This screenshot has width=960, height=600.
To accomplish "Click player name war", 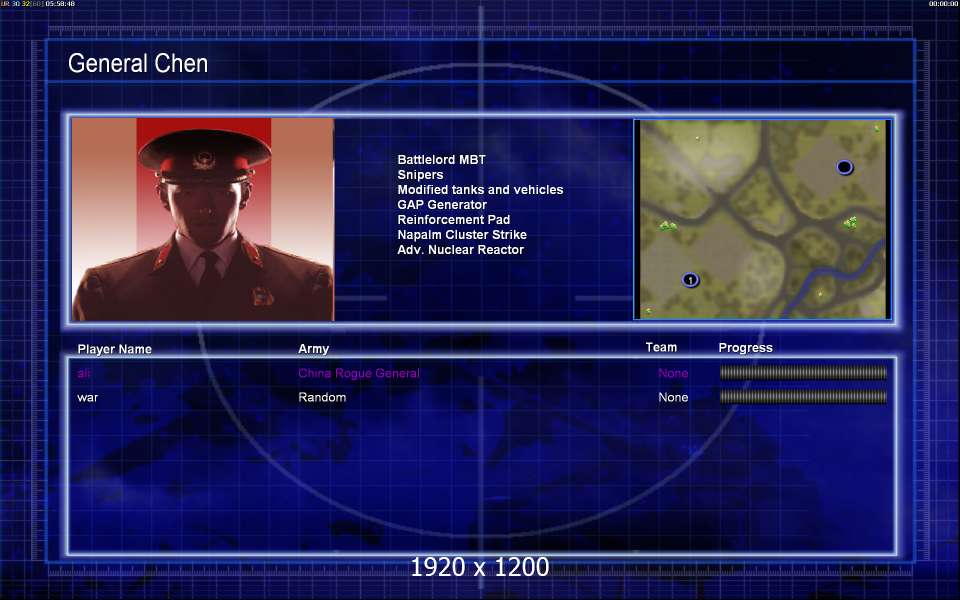I will point(88,397).
